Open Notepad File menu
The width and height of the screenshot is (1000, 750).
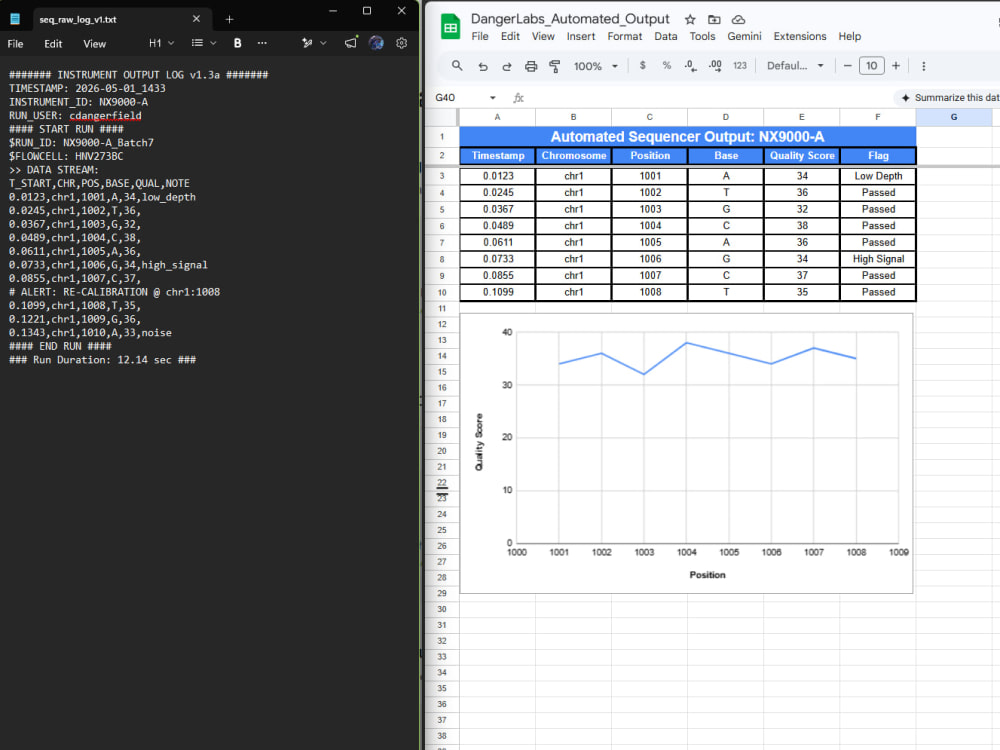pyautogui.click(x=15, y=44)
